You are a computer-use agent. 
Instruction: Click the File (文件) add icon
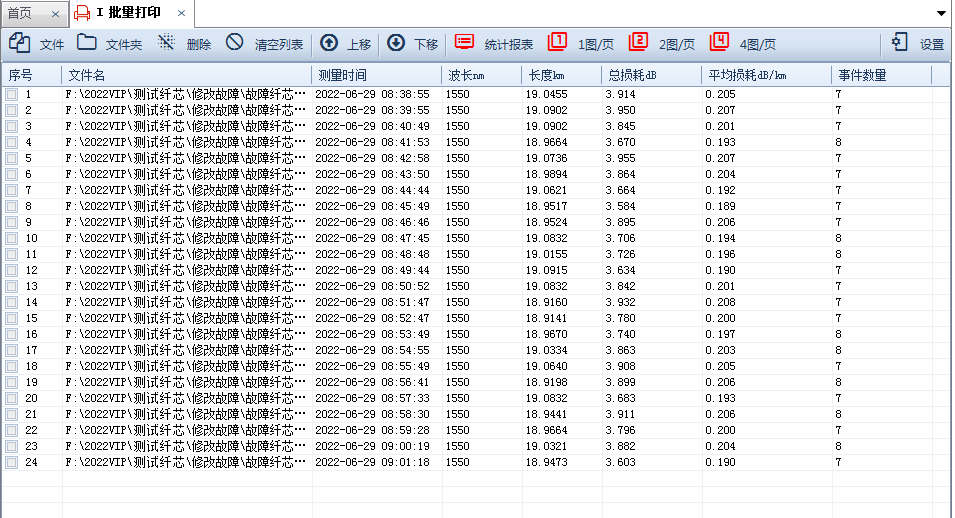coord(20,43)
